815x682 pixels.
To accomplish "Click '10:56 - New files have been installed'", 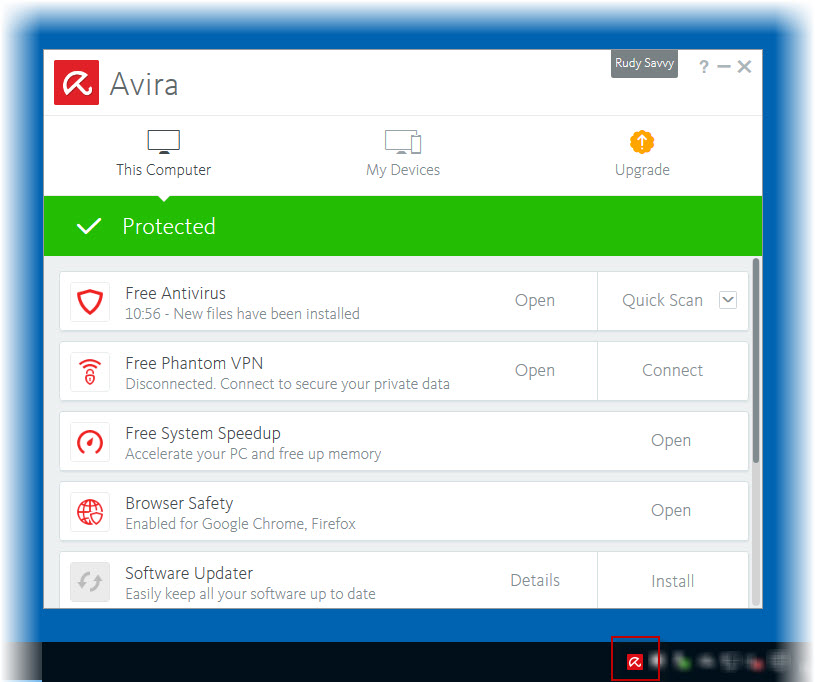I will click(242, 314).
